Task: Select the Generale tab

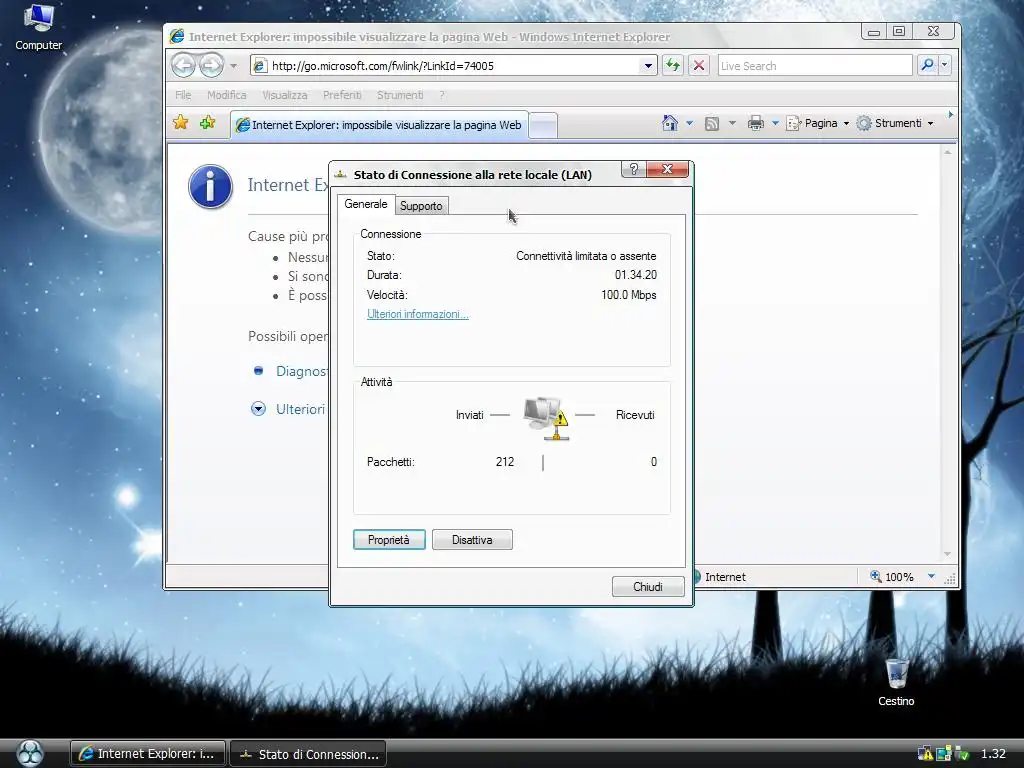Action: click(x=366, y=204)
